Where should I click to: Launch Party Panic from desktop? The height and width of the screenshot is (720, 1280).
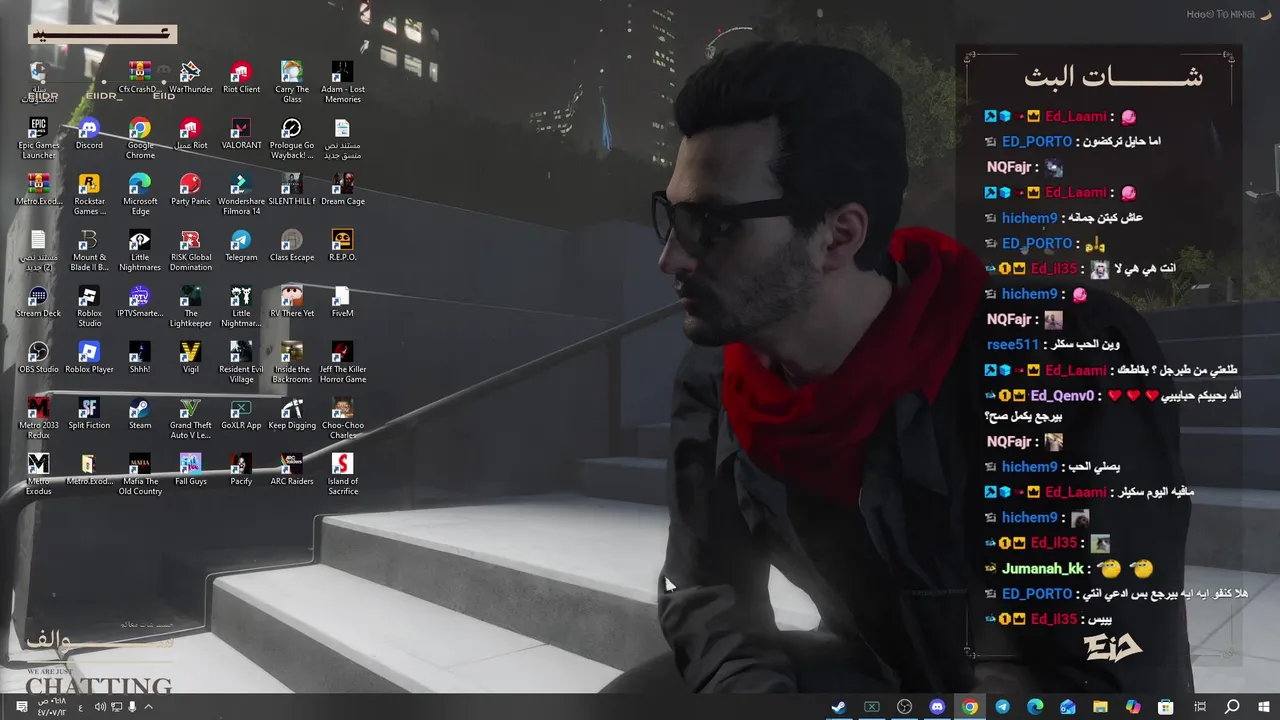pos(190,190)
